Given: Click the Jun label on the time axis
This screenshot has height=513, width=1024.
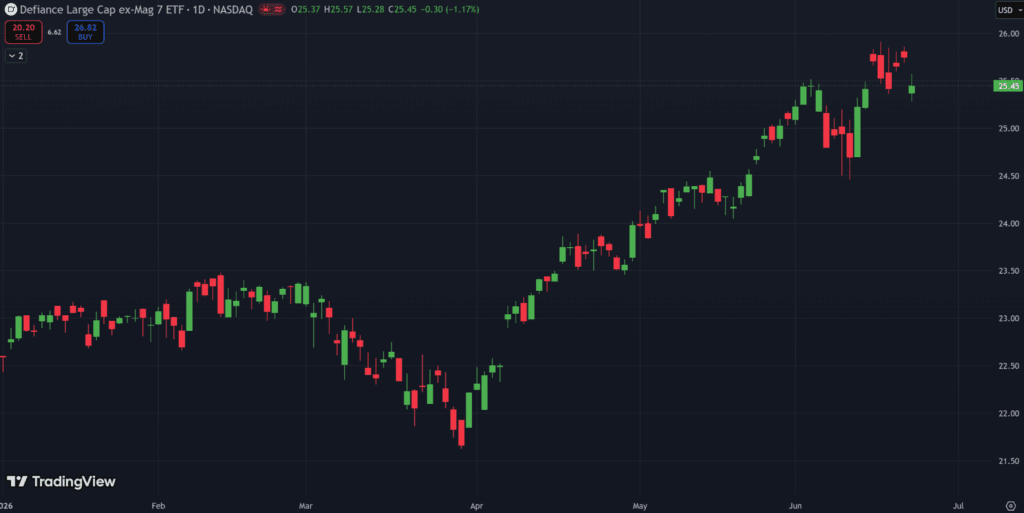Looking at the screenshot, I should 795,506.
